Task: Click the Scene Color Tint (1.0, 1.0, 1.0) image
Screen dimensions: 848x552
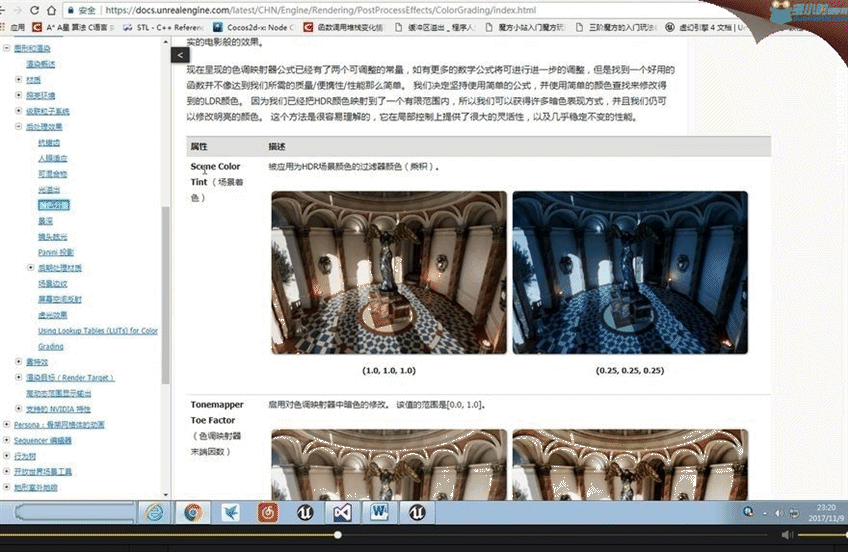Action: tap(389, 272)
